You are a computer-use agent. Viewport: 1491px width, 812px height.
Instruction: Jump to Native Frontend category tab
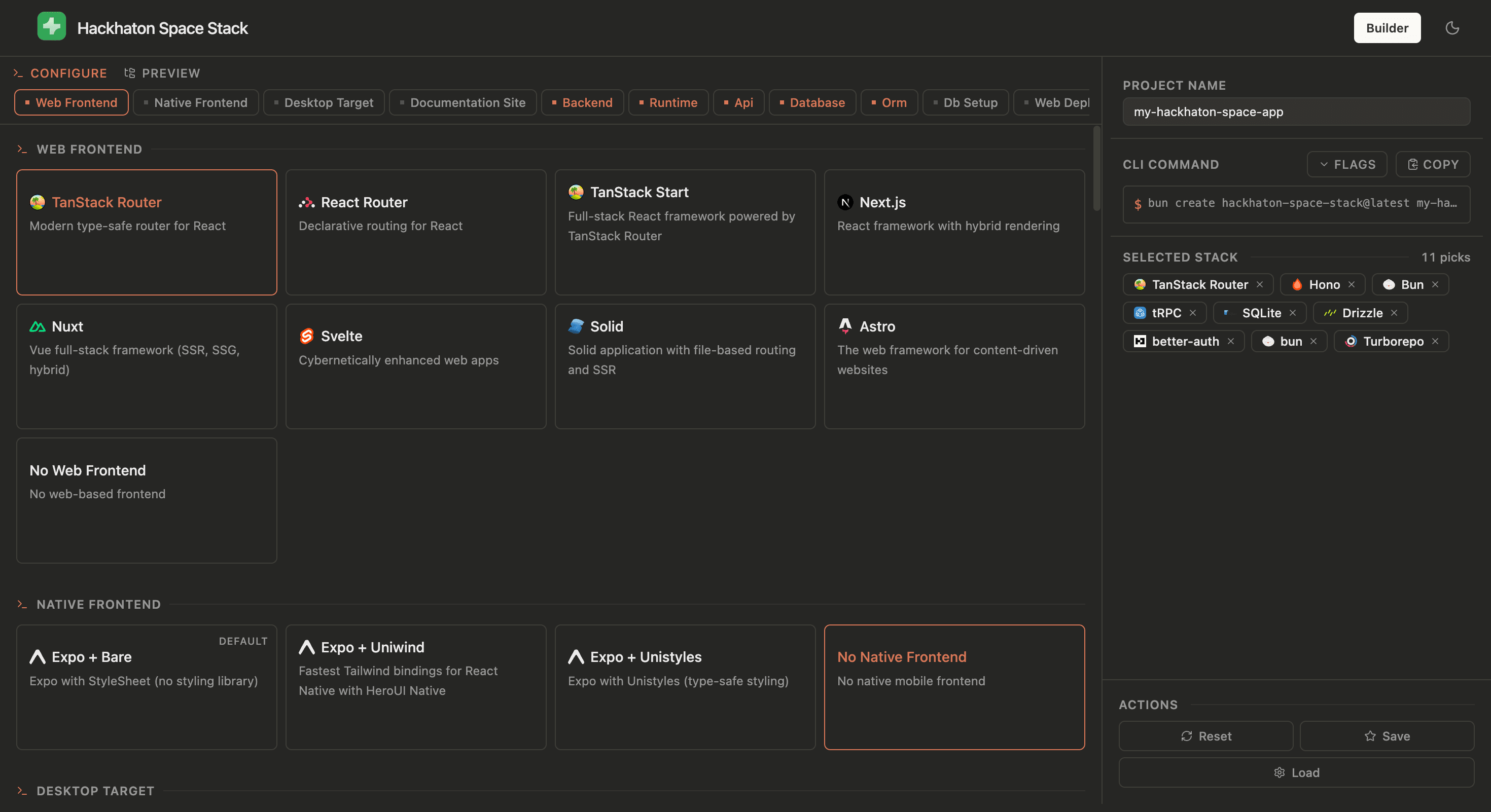coord(196,102)
